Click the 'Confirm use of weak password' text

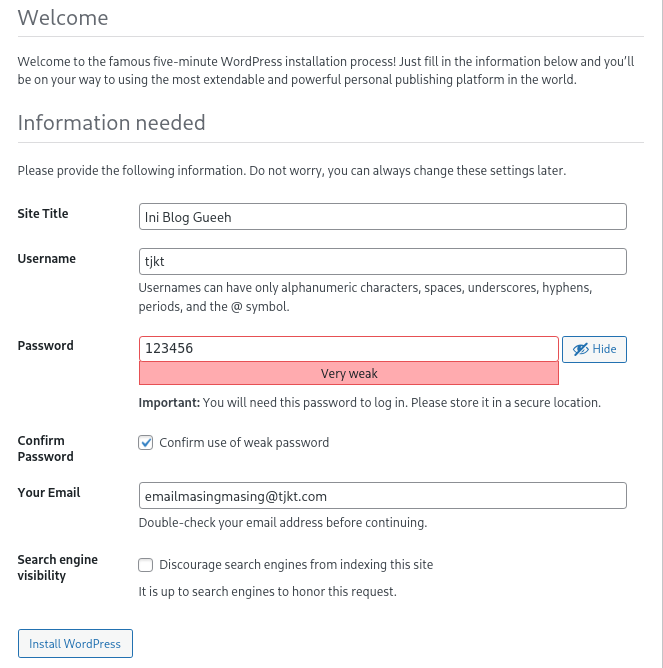244,442
